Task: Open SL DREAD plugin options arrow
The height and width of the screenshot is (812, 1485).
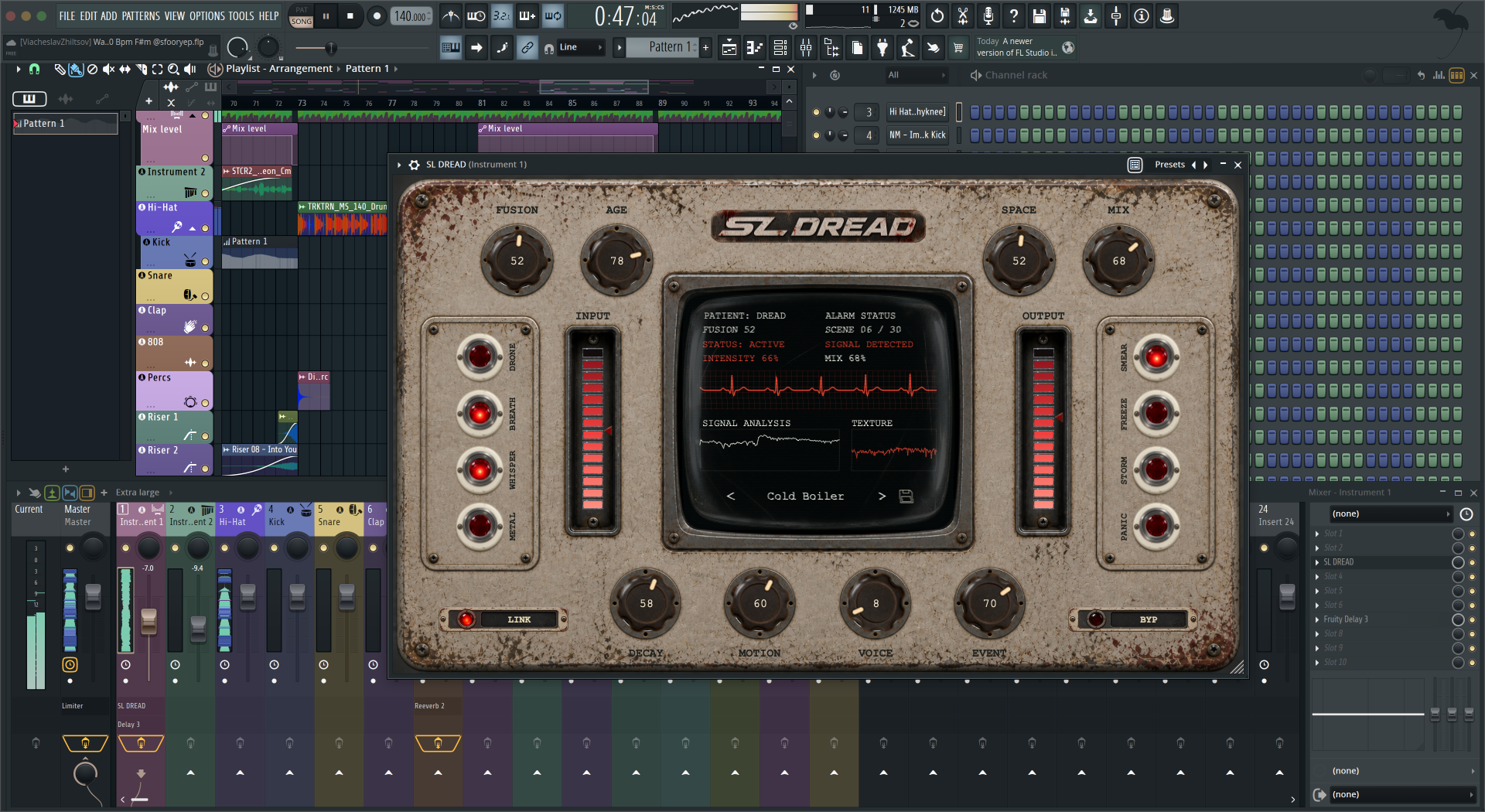Action: (399, 165)
